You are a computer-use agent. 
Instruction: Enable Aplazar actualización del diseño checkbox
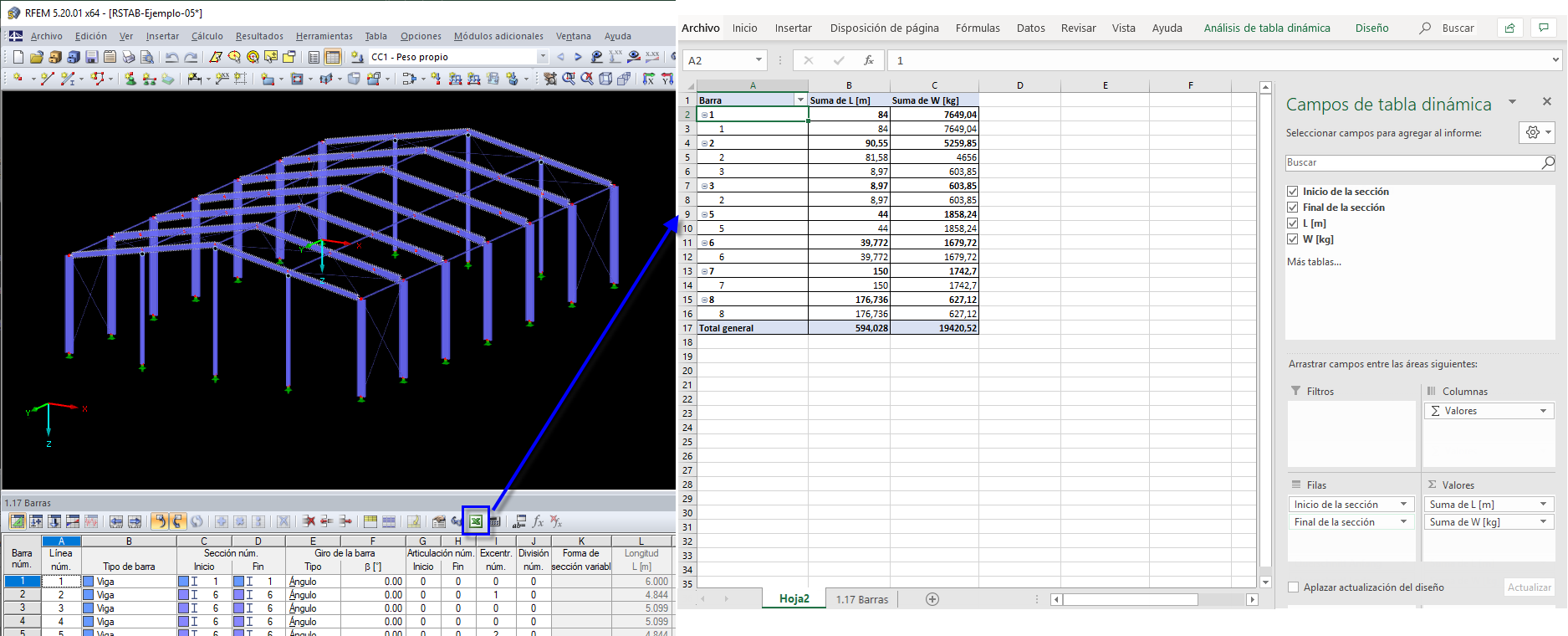point(1294,587)
